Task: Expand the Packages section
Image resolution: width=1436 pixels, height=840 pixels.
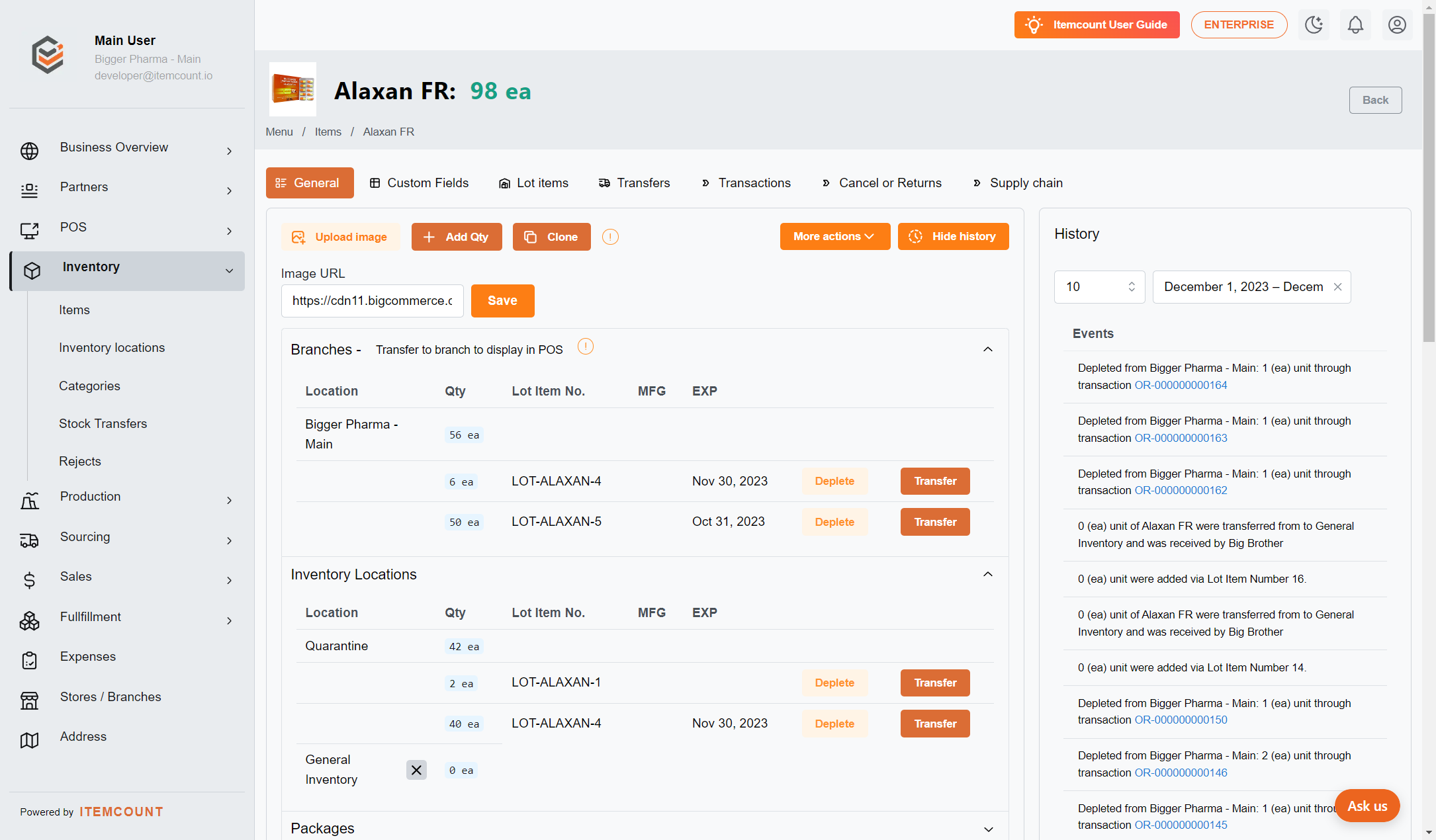Action: click(988, 829)
